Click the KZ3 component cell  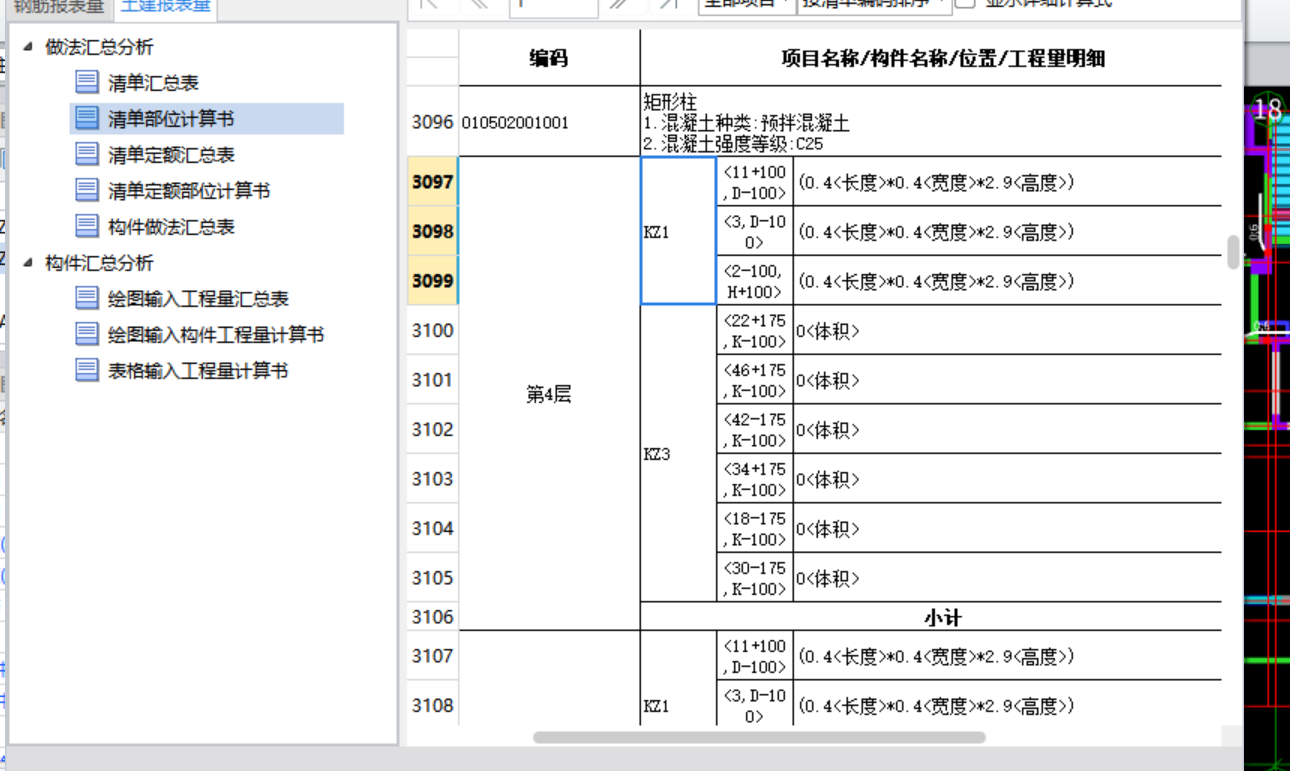[x=678, y=454]
